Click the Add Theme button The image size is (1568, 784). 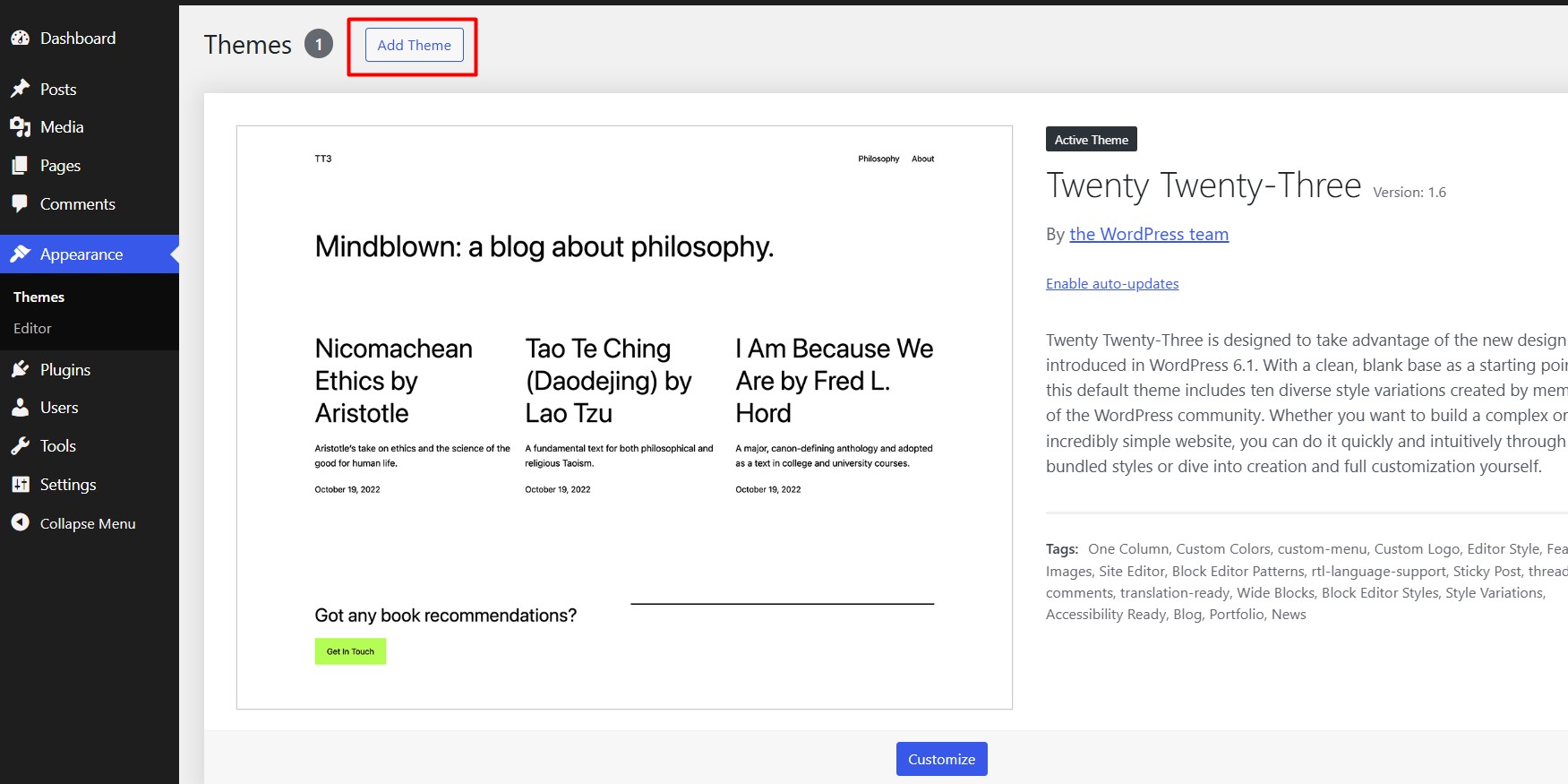click(x=415, y=45)
